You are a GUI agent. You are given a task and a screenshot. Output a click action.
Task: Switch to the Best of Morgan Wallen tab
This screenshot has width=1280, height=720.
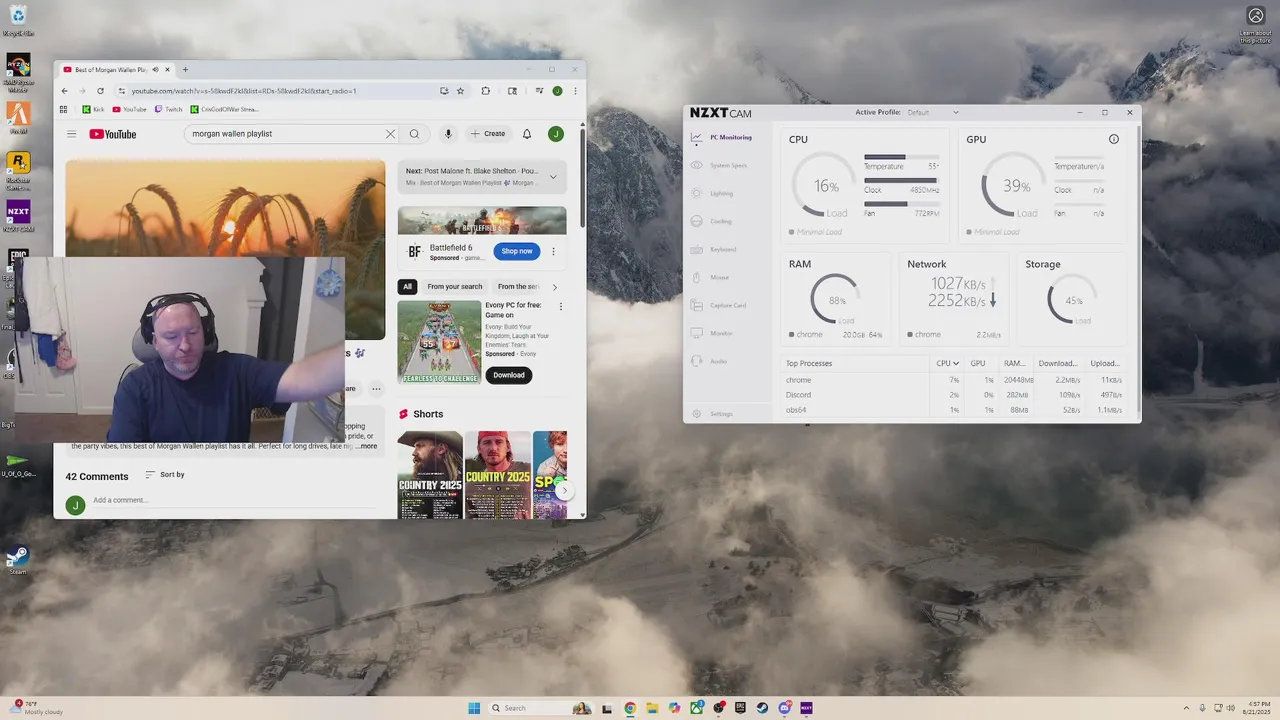pyautogui.click(x=113, y=70)
